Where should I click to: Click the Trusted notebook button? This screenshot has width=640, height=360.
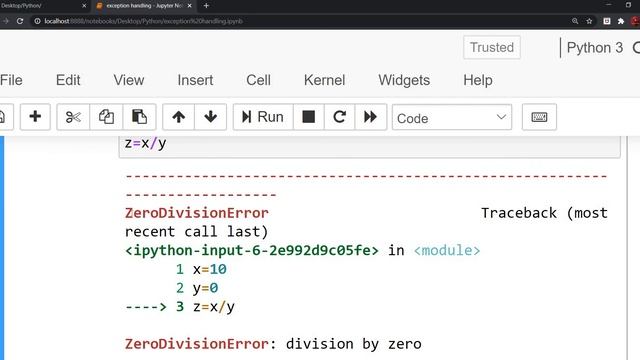coord(492,47)
